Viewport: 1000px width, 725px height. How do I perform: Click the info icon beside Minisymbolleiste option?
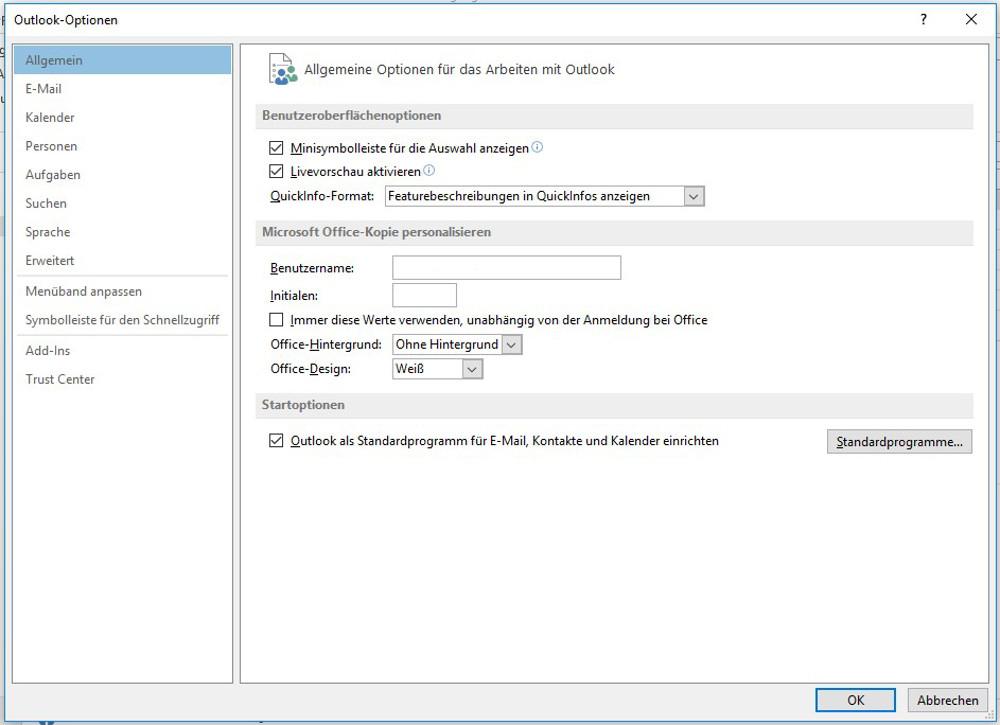point(538,147)
